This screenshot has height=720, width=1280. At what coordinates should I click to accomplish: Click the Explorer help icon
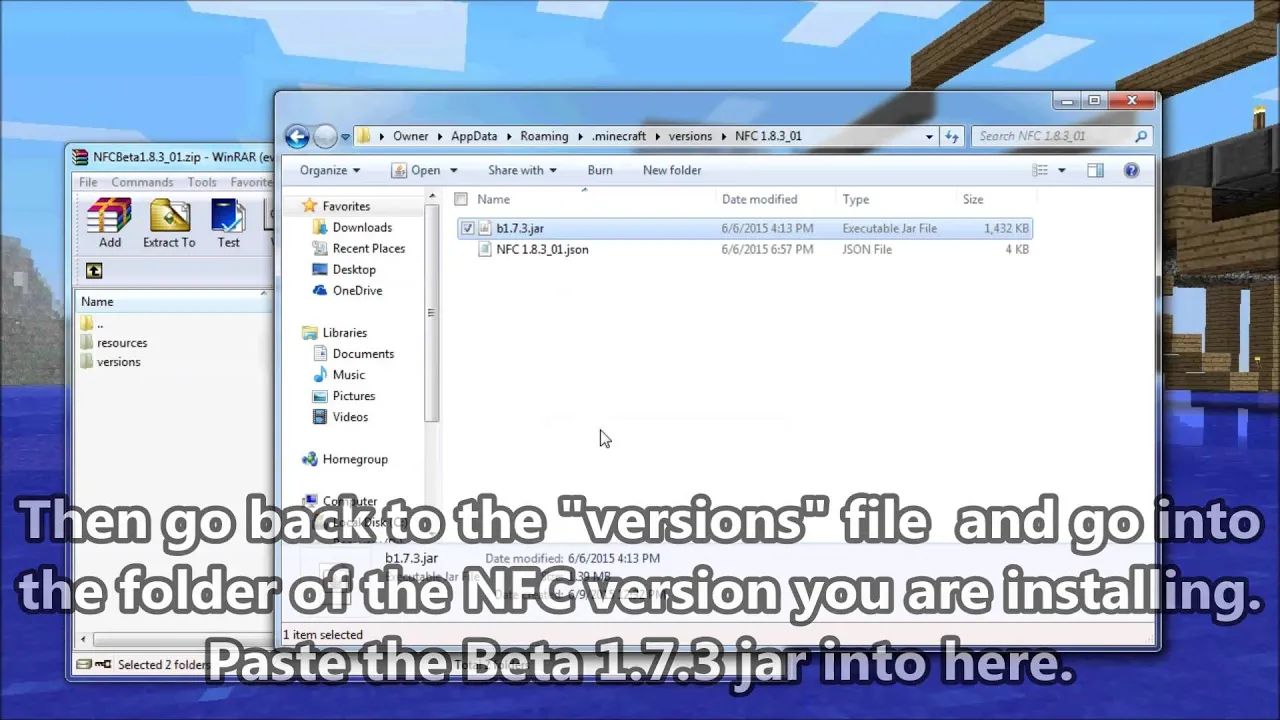1131,170
